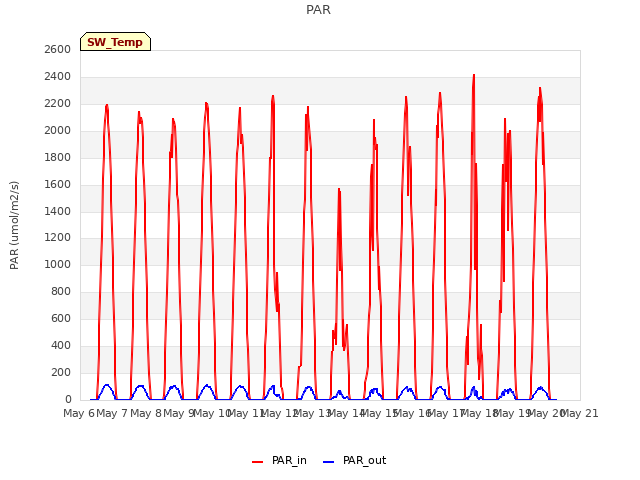This screenshot has width=640, height=480.
Task: Click the 1800 y-axis tick label
Action: [58, 157]
